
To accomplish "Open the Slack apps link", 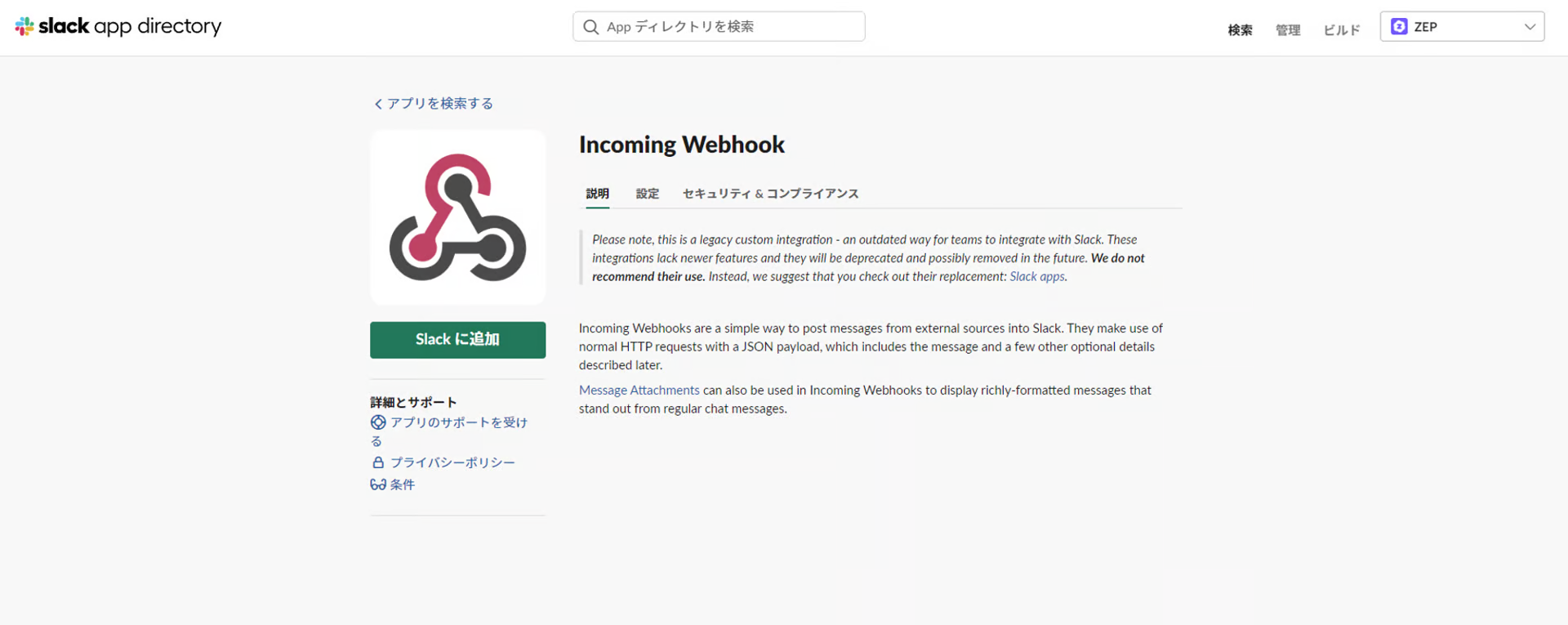I will [x=1037, y=277].
